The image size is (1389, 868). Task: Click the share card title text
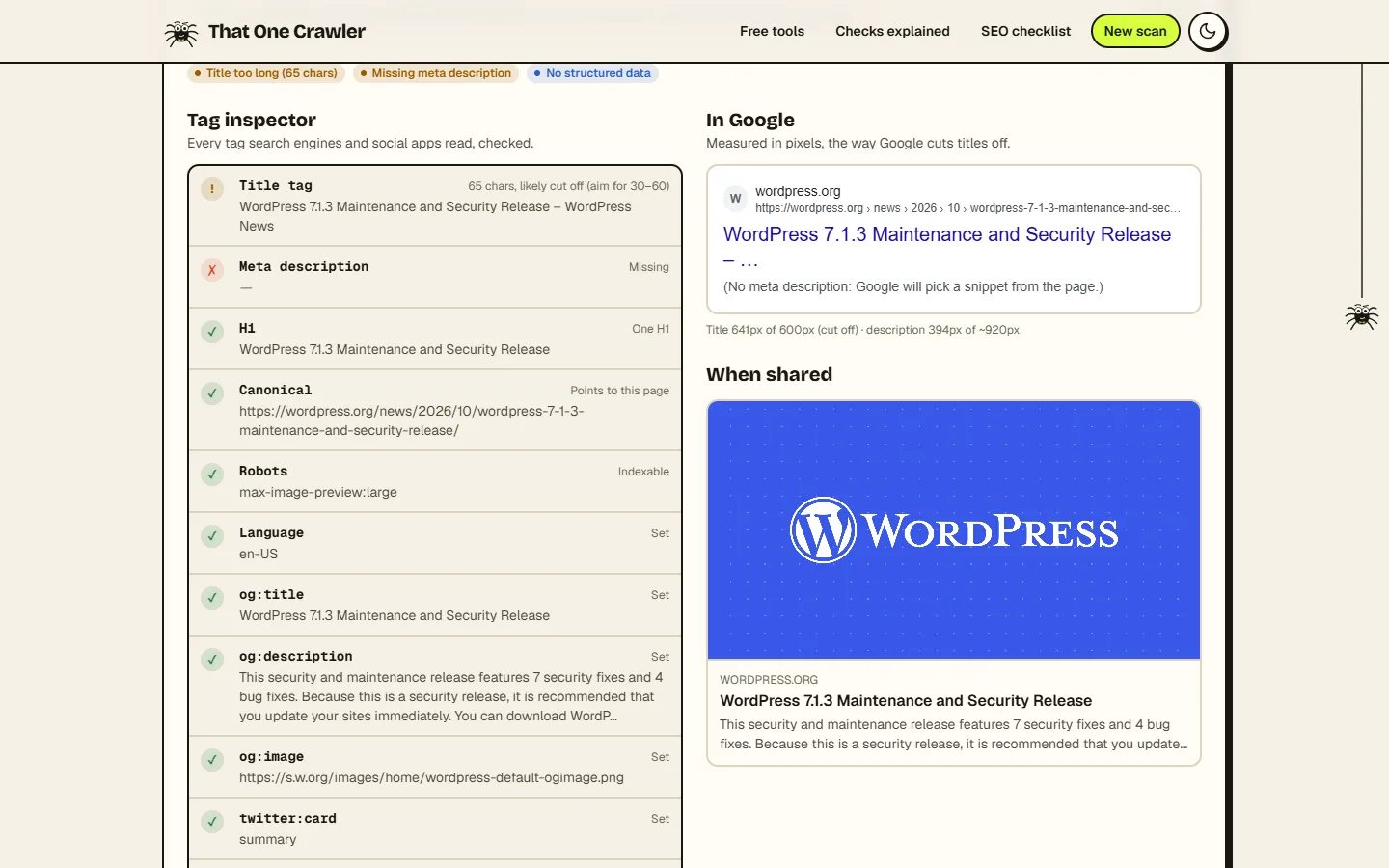pos(906,701)
